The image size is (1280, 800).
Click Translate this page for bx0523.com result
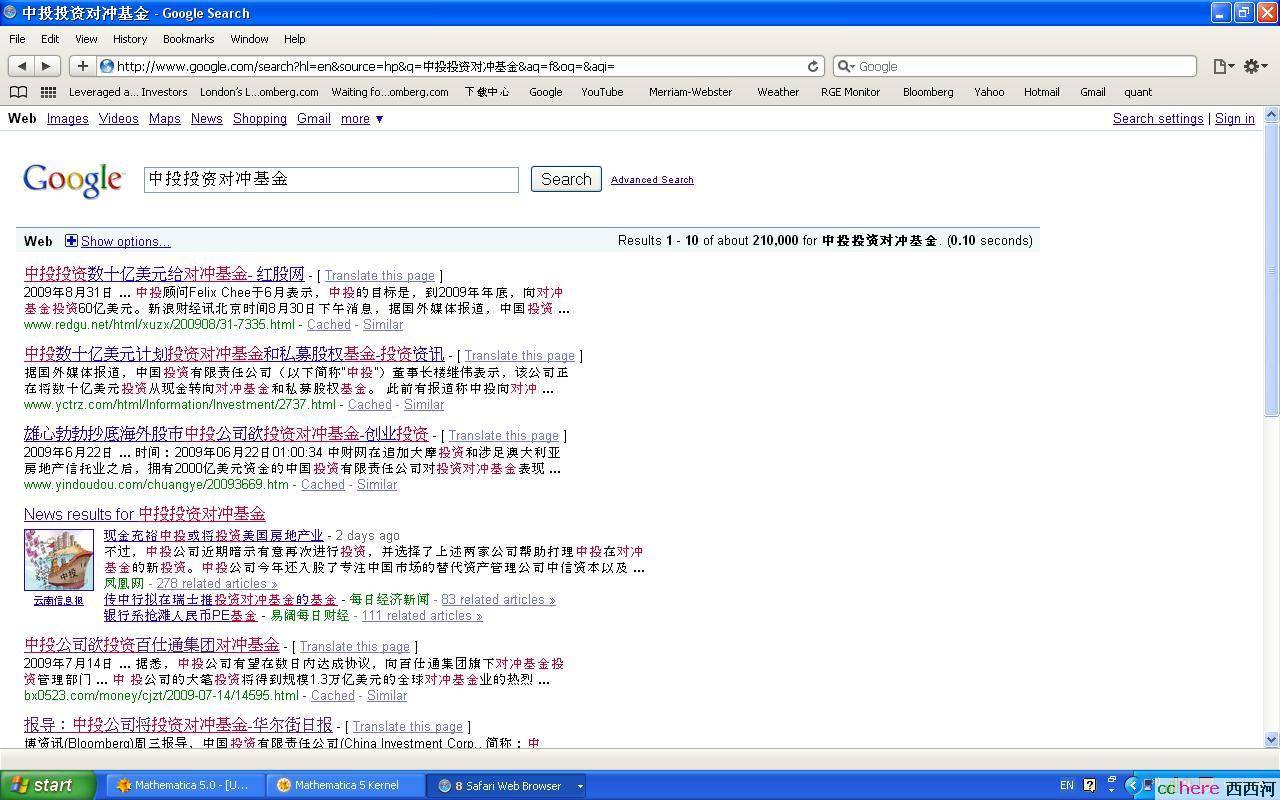click(x=354, y=647)
